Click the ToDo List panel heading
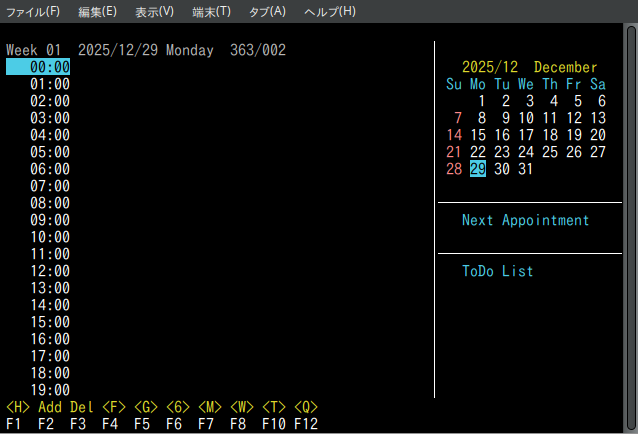The width and height of the screenshot is (638, 434). click(497, 271)
